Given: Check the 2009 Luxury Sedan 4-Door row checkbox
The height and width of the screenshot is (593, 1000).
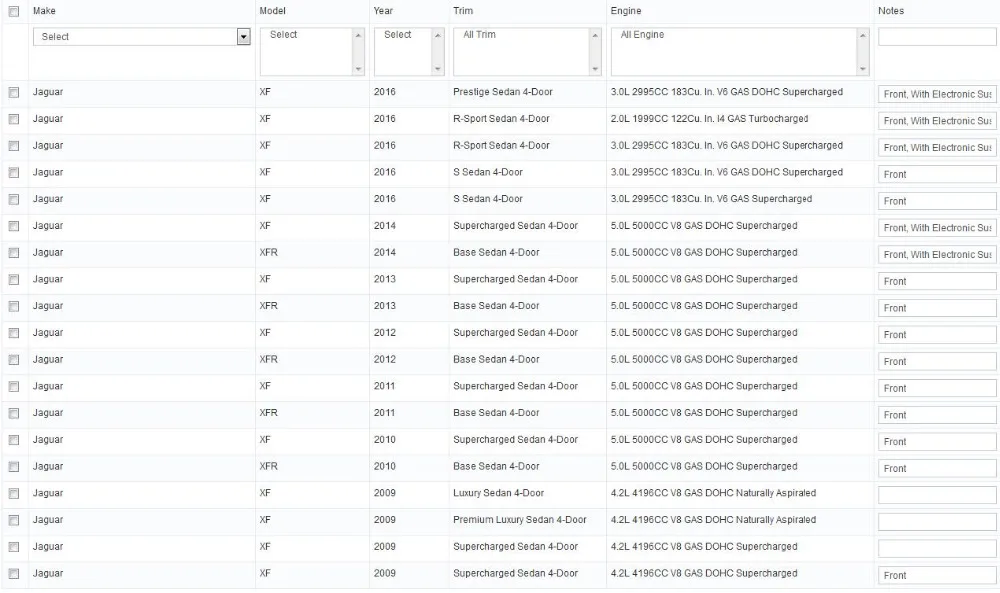Looking at the screenshot, I should pyautogui.click(x=13, y=494).
